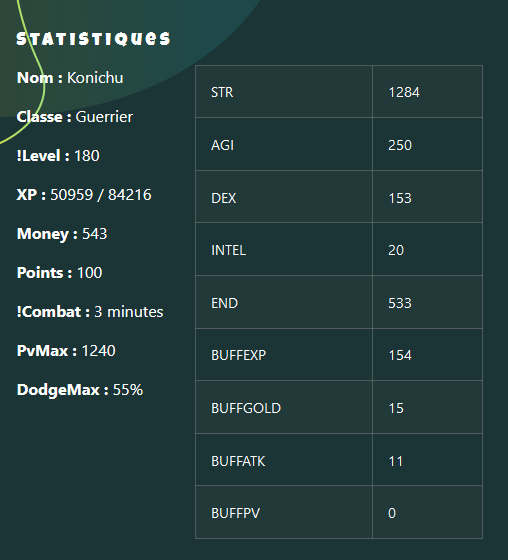Click the BUFFATK stat label

238,461
